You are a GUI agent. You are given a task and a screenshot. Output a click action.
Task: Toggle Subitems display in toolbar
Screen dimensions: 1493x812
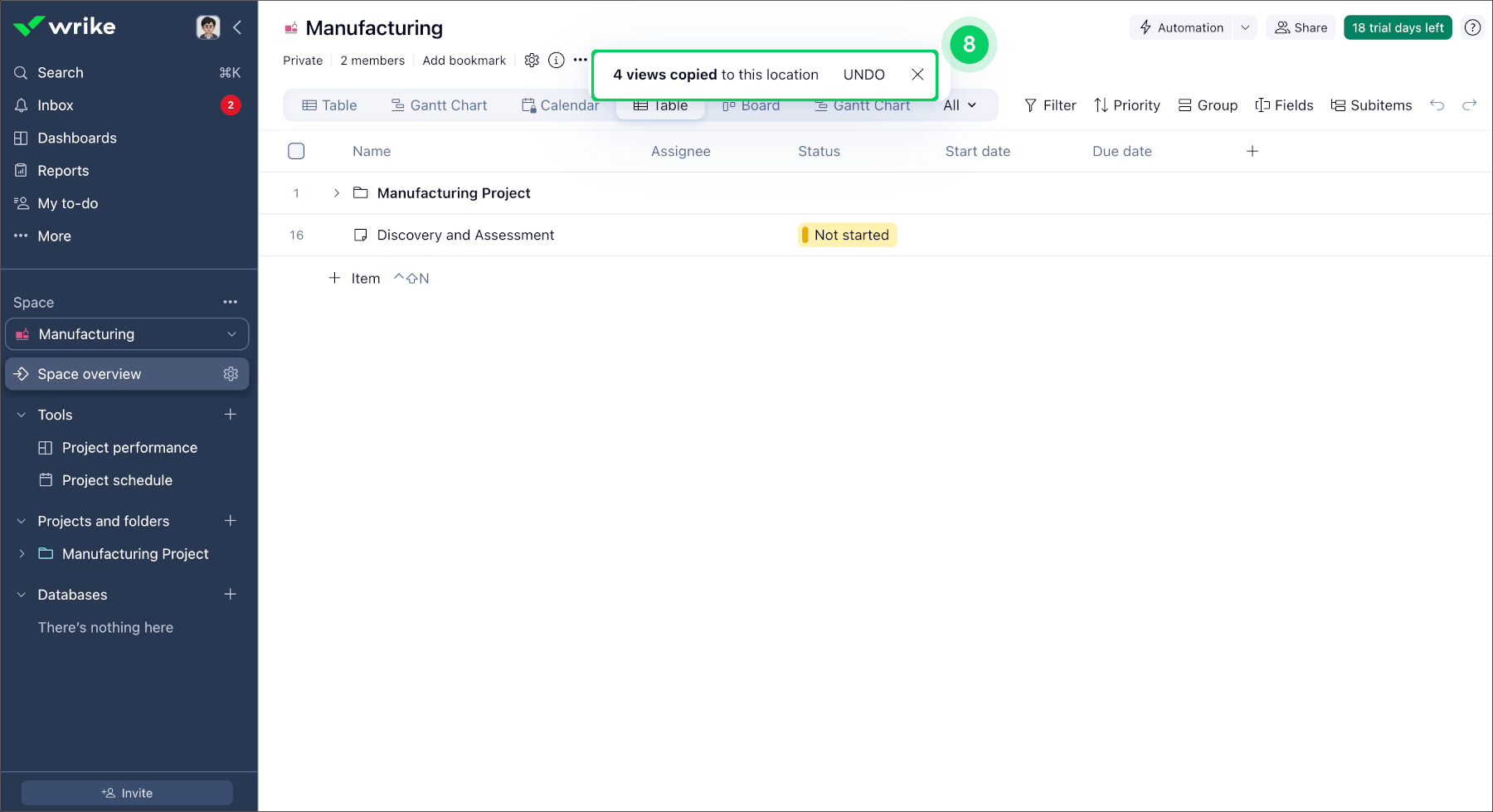1371,105
